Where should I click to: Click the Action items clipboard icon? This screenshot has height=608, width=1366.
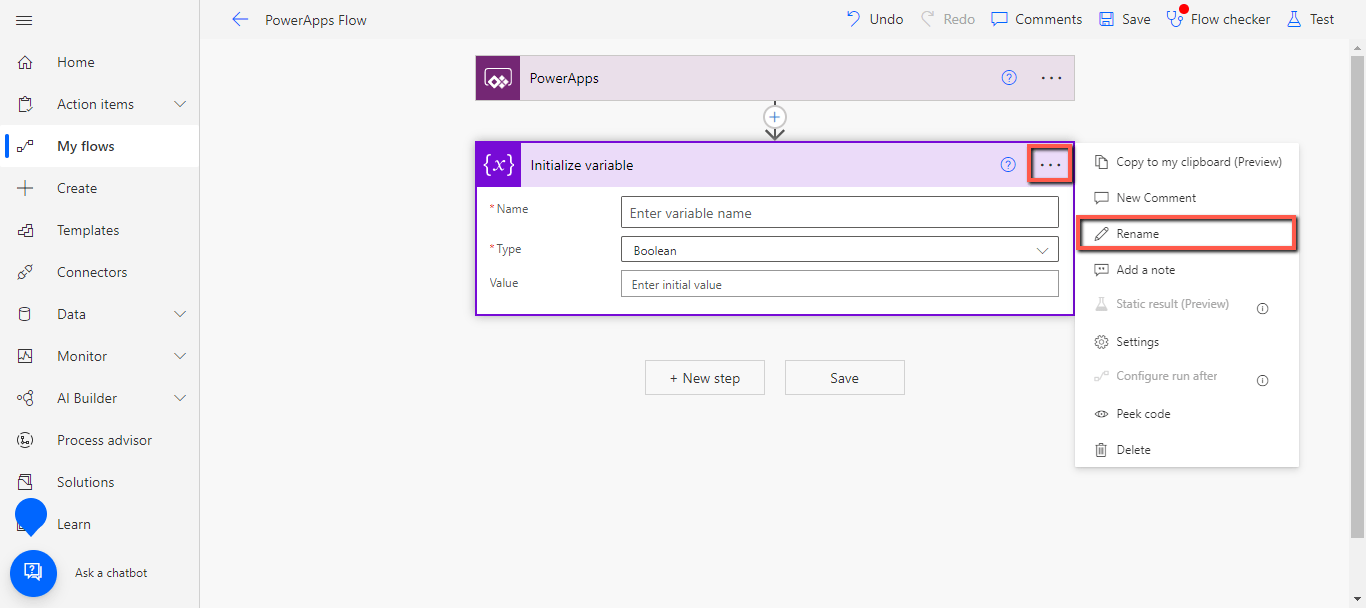[25, 104]
